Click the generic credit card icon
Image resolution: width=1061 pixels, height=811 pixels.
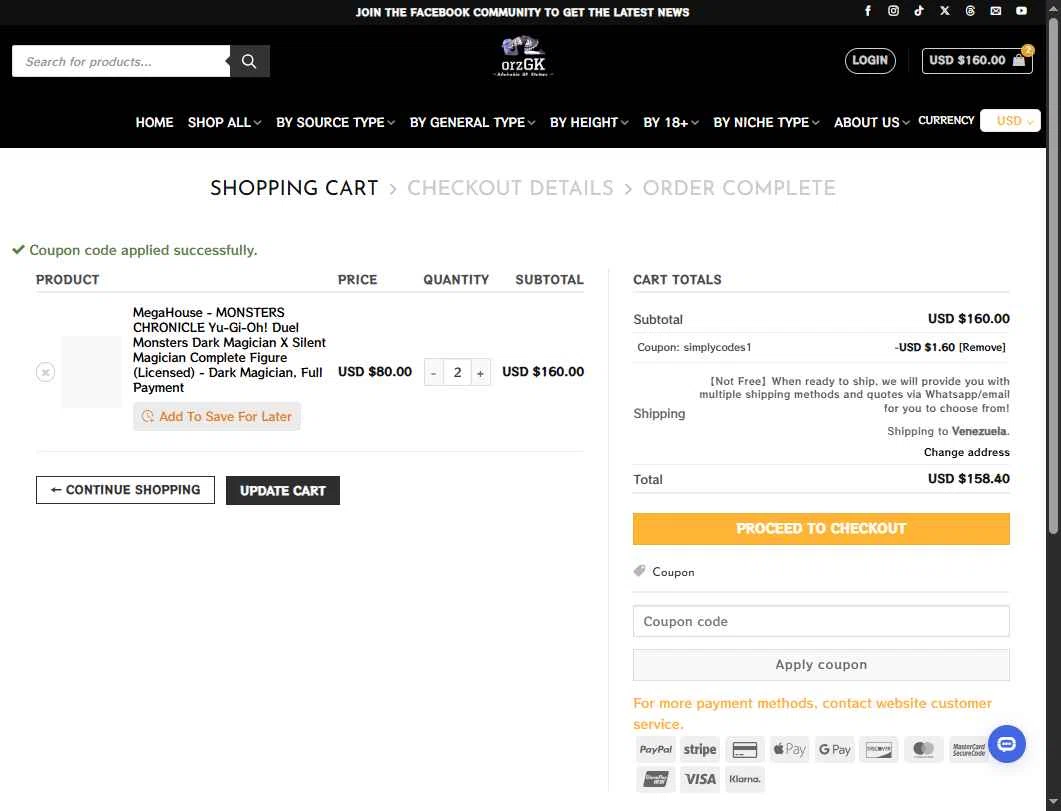point(745,749)
